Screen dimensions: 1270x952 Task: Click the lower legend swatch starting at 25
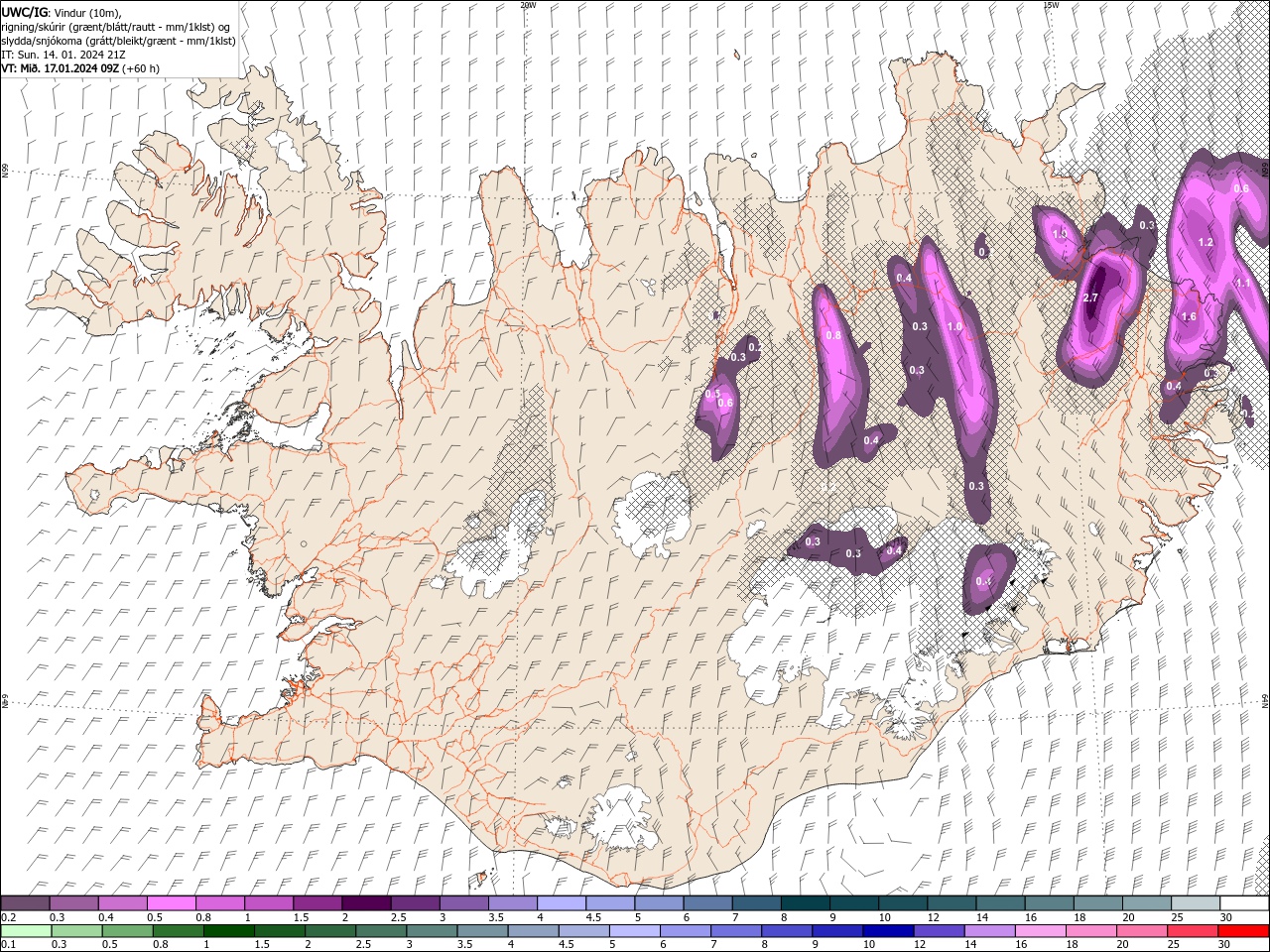click(1194, 931)
